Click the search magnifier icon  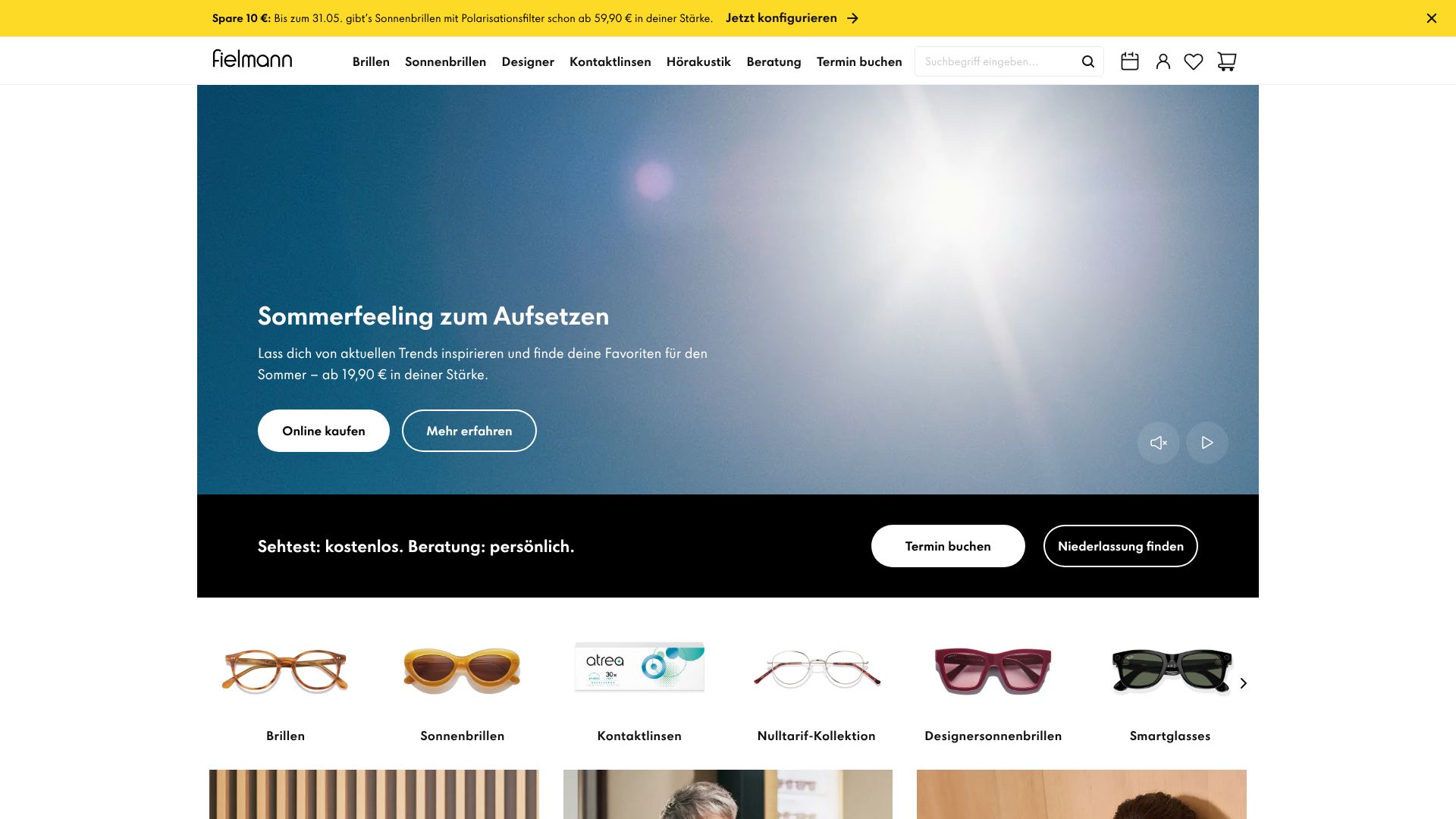(1087, 61)
